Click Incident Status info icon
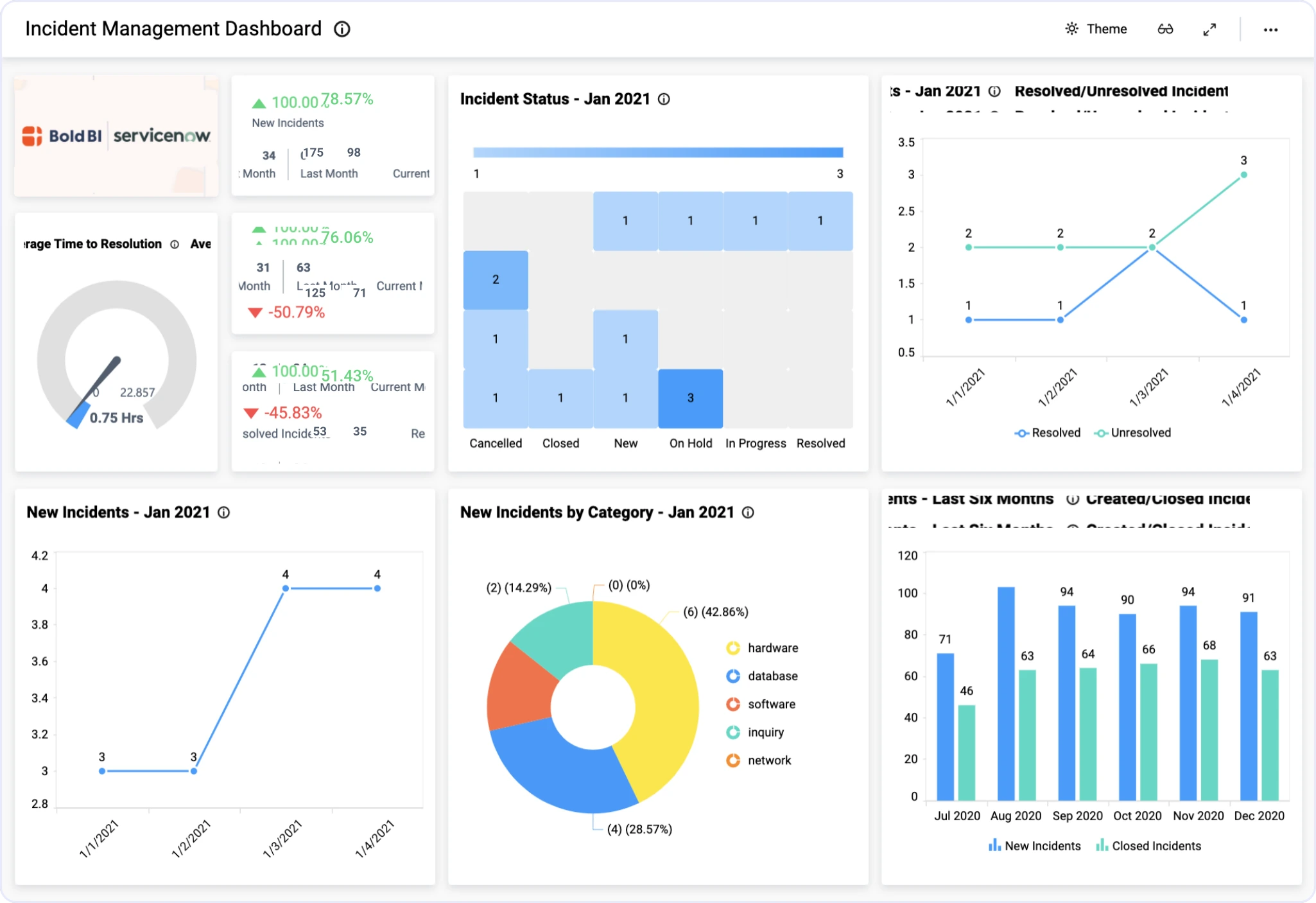 [x=664, y=99]
